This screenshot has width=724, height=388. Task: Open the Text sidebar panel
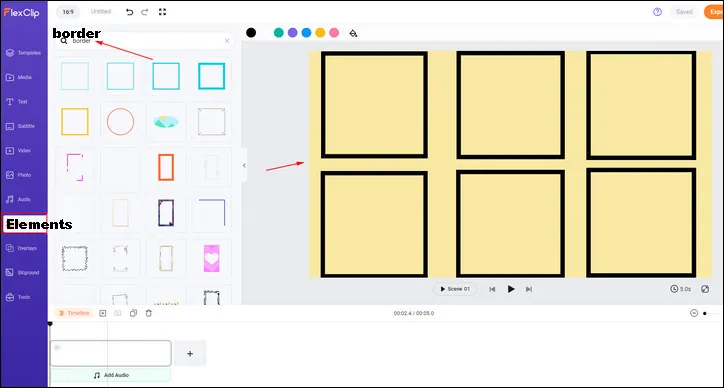[x=17, y=102]
